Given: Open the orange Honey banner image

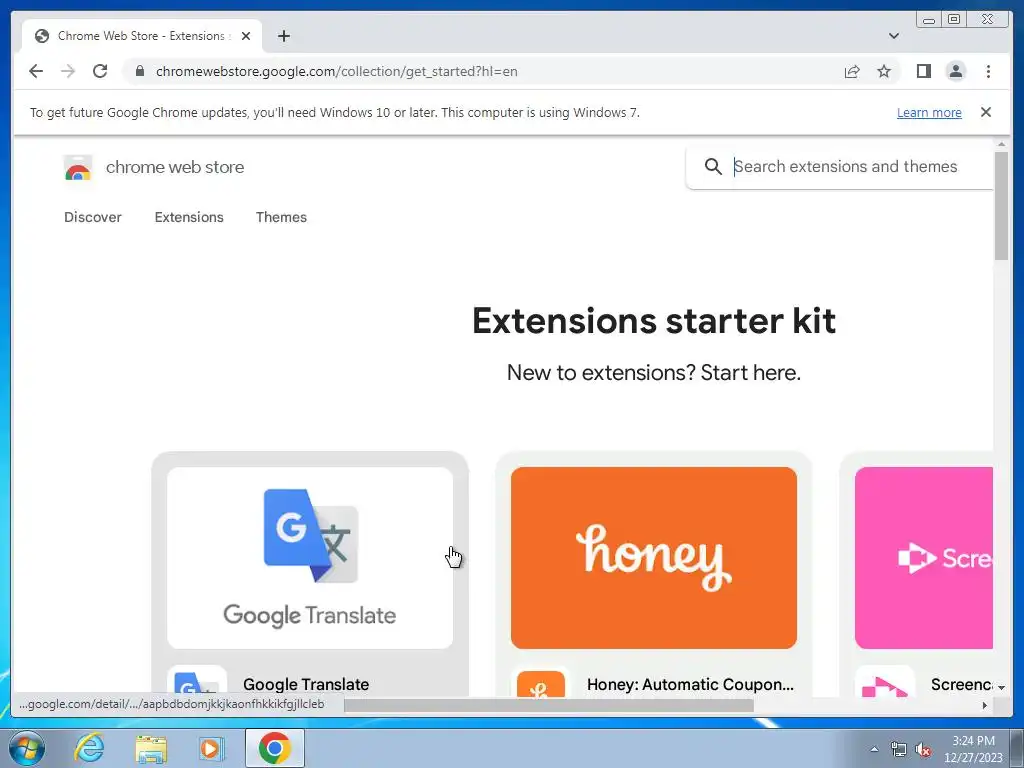Looking at the screenshot, I should [x=654, y=558].
